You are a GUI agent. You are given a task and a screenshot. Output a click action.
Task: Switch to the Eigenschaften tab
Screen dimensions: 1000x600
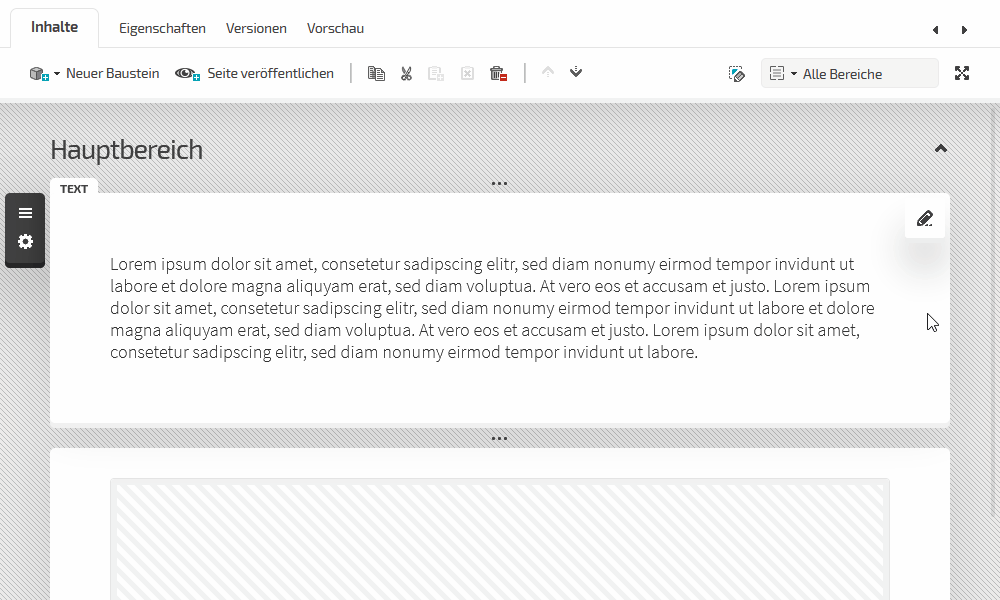tap(162, 28)
